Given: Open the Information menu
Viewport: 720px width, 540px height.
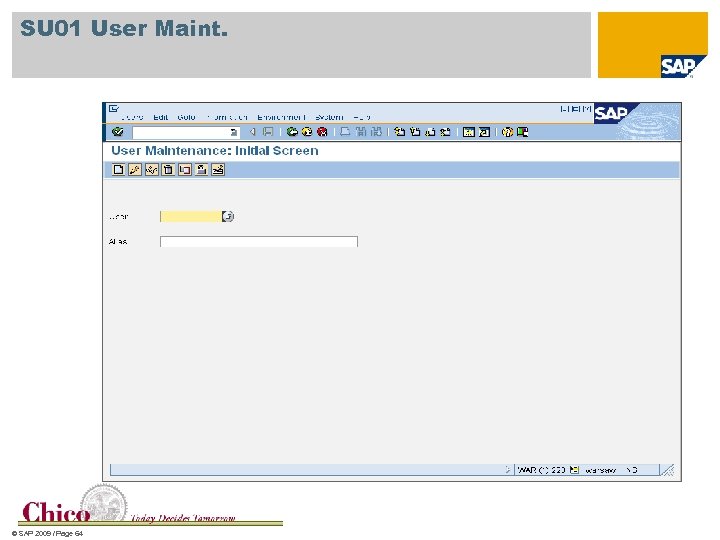Looking at the screenshot, I should tap(227, 117).
